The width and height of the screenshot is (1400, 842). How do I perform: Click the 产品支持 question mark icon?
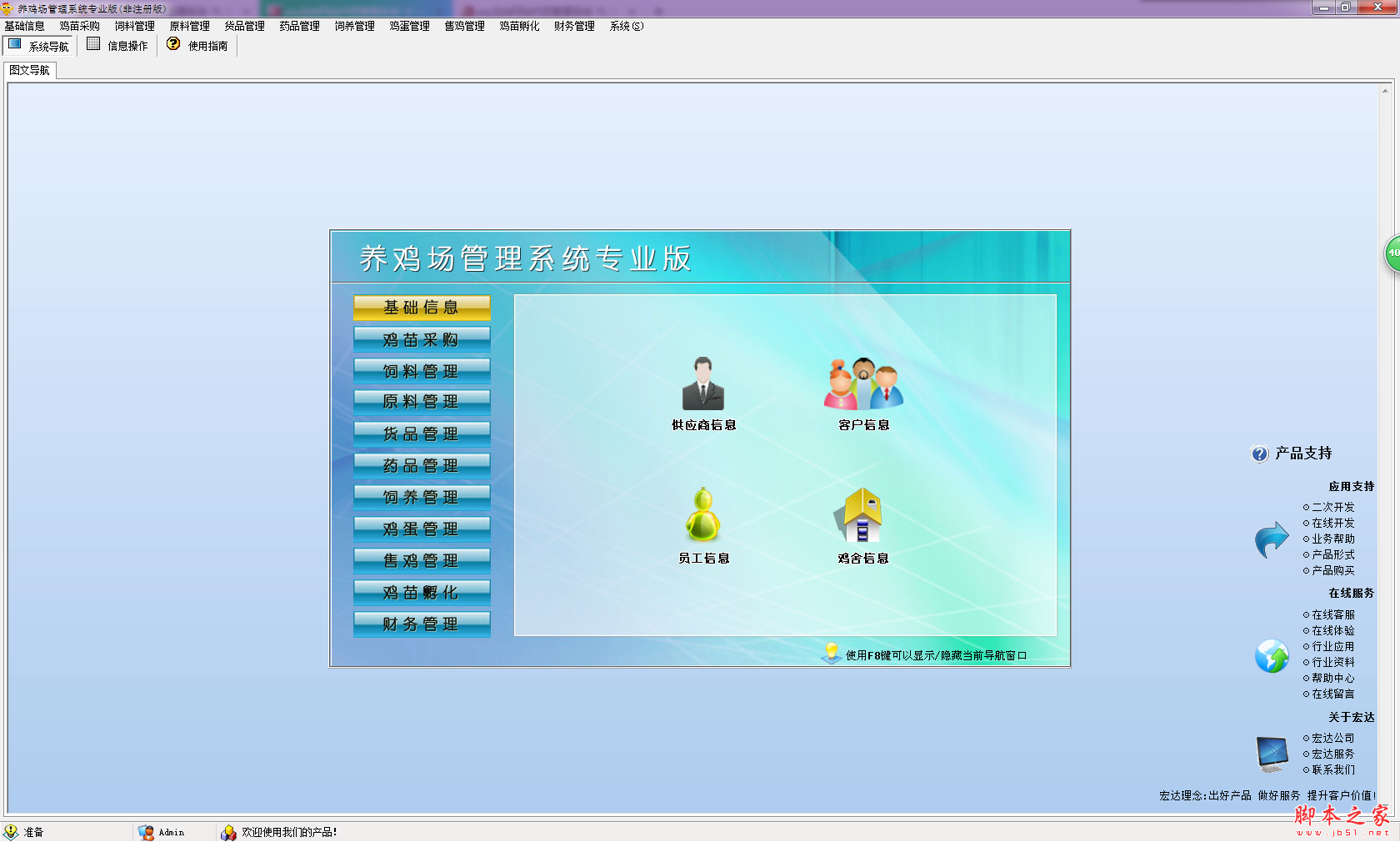click(x=1259, y=454)
